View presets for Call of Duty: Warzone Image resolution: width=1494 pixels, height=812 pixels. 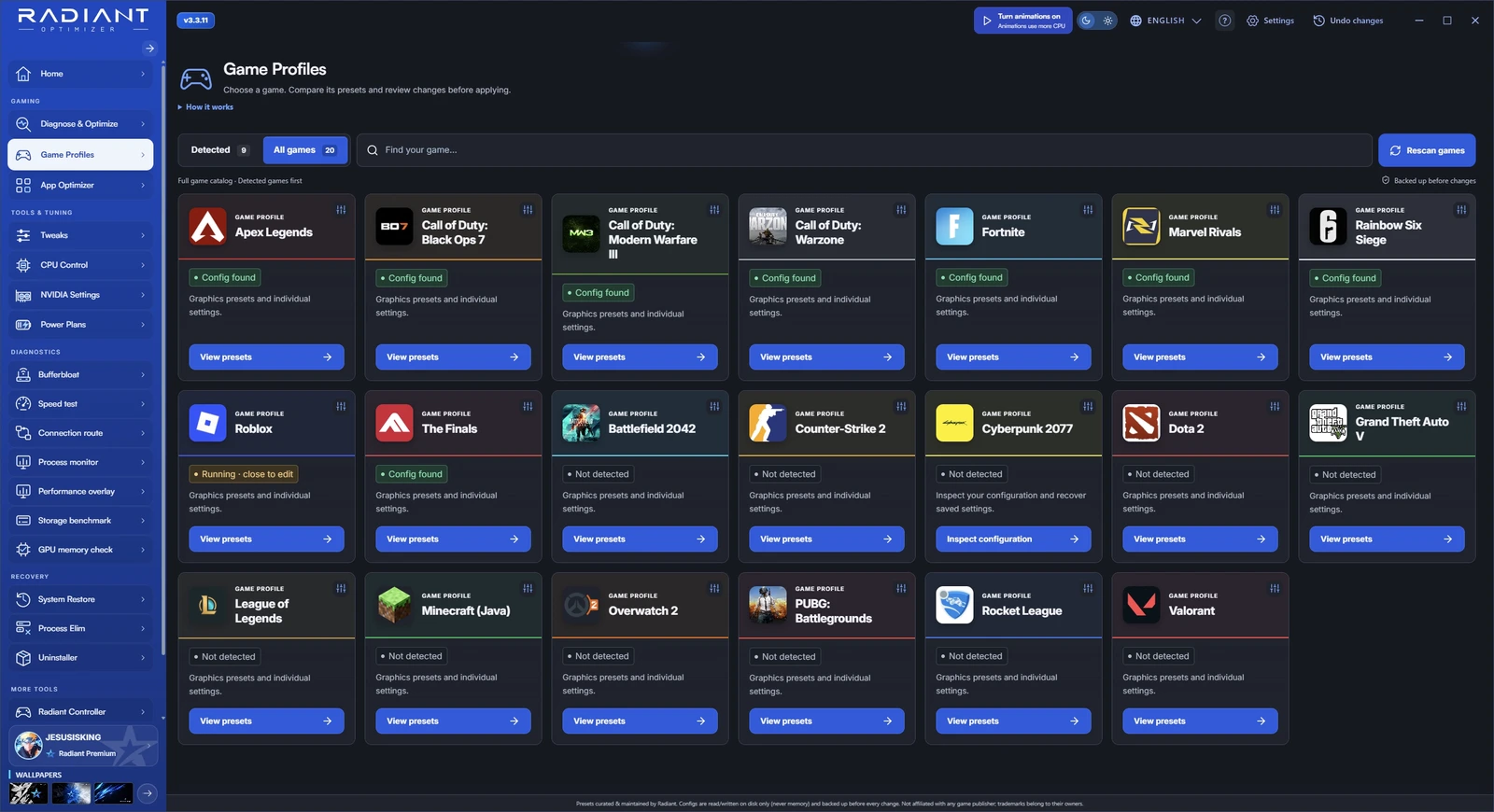coord(826,357)
